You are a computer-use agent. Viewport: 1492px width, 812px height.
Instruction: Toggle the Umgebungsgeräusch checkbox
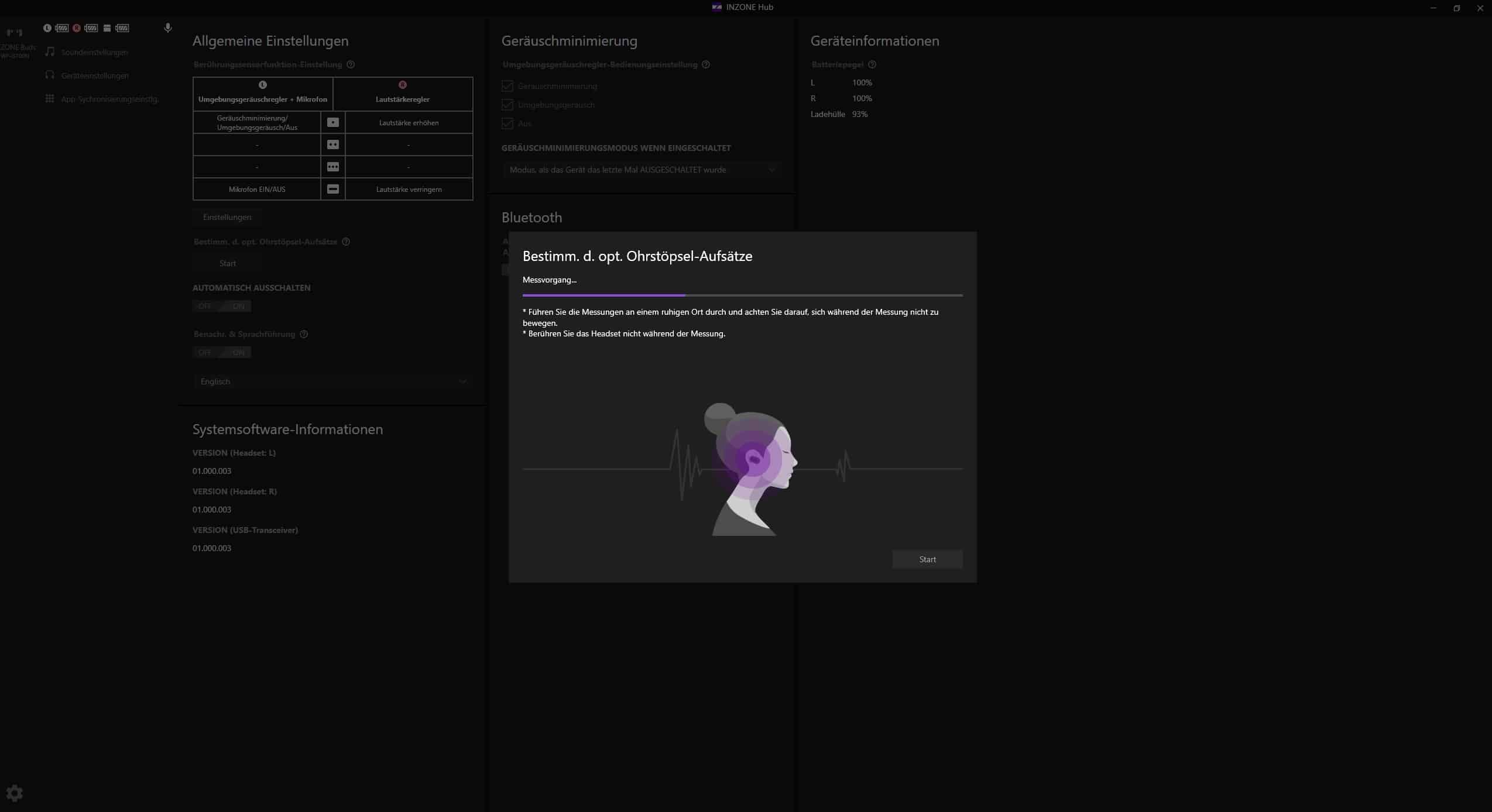coord(507,105)
